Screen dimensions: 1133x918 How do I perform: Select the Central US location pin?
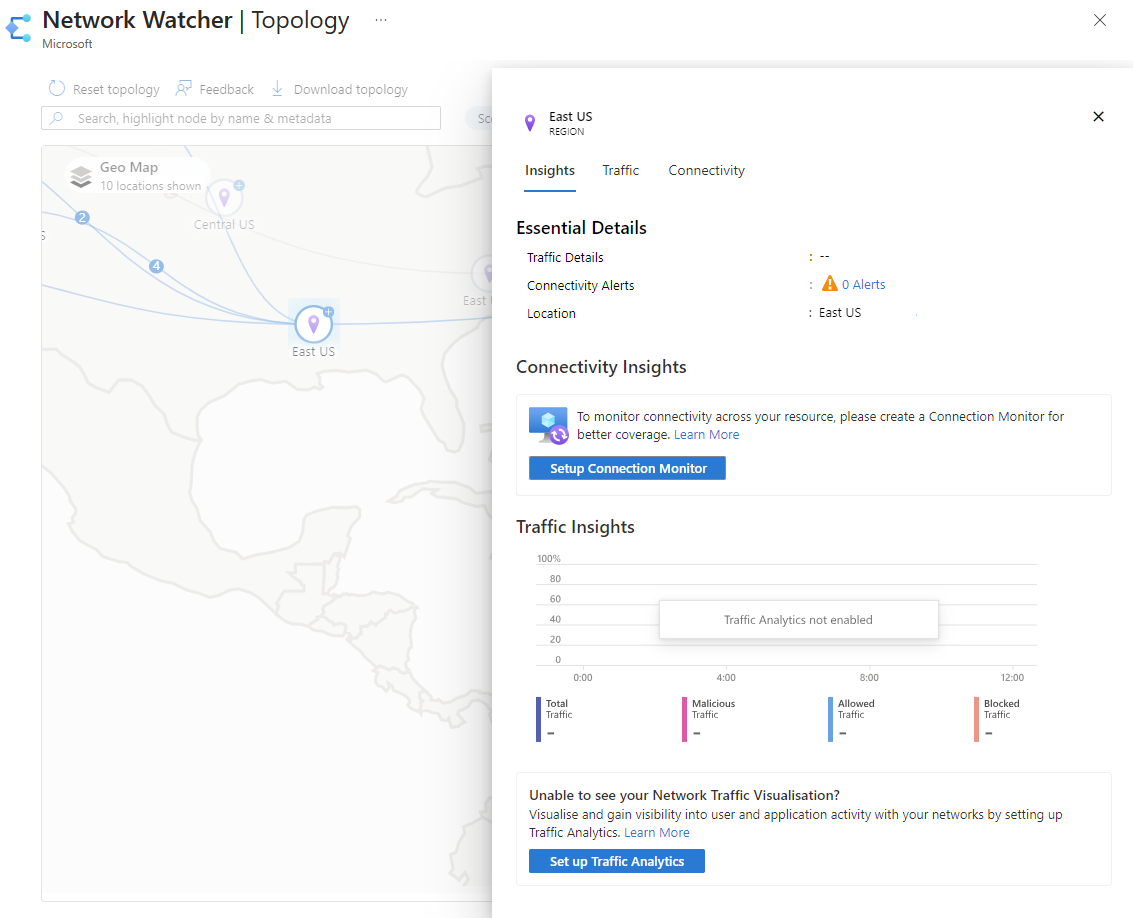tap(224, 197)
